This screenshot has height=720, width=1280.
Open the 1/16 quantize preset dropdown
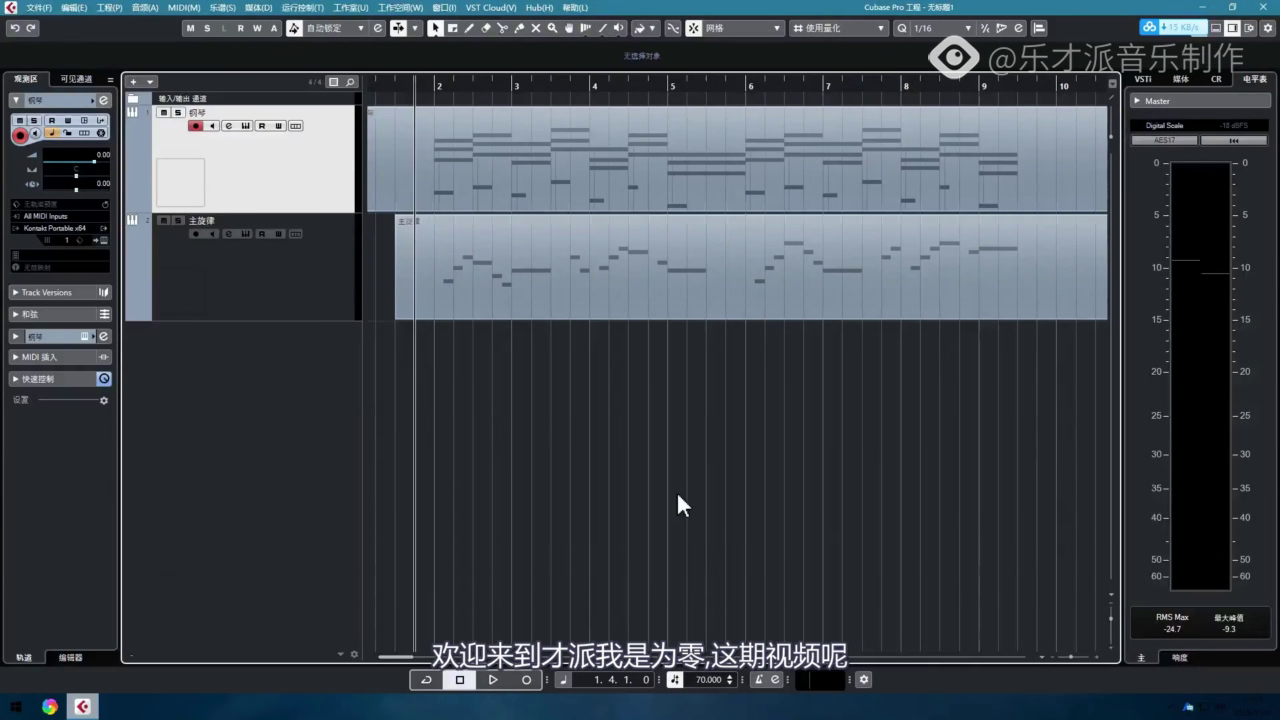941,28
